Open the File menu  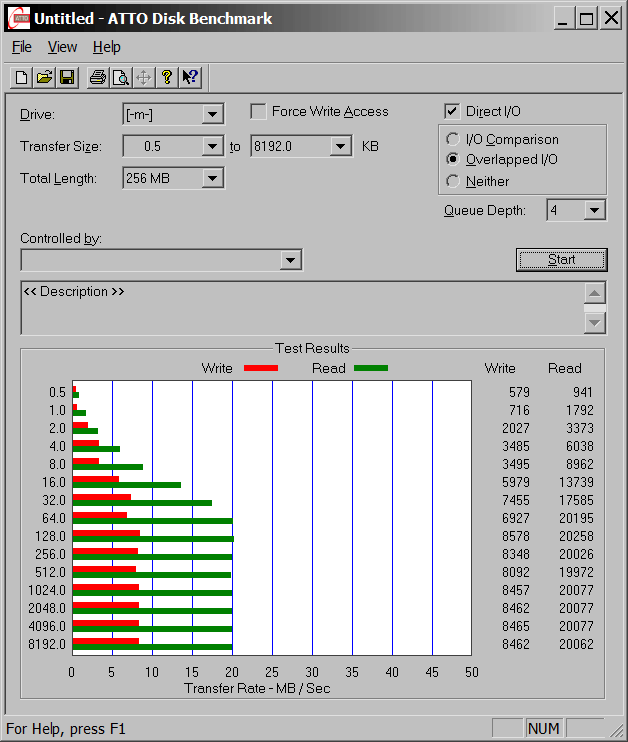22,47
